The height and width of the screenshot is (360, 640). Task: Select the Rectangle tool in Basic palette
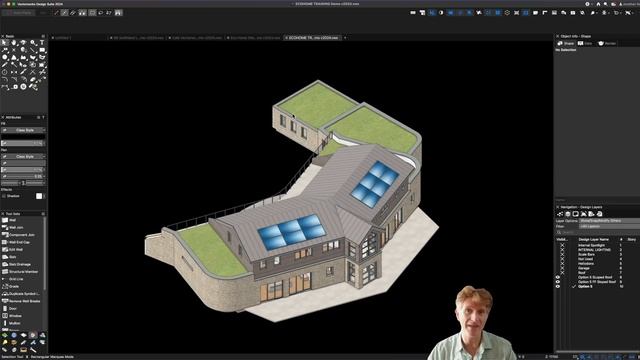point(42,50)
